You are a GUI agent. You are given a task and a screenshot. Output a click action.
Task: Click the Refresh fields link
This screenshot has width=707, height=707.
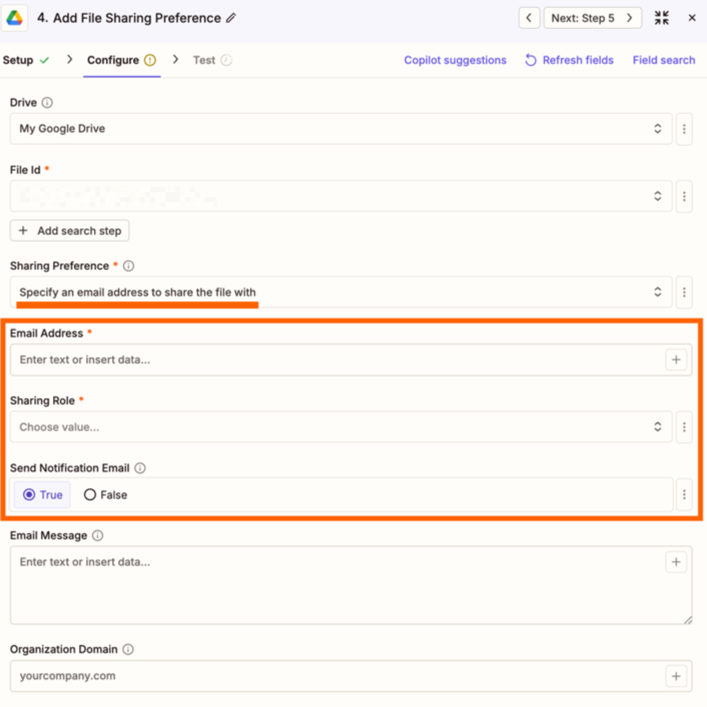[x=569, y=60]
